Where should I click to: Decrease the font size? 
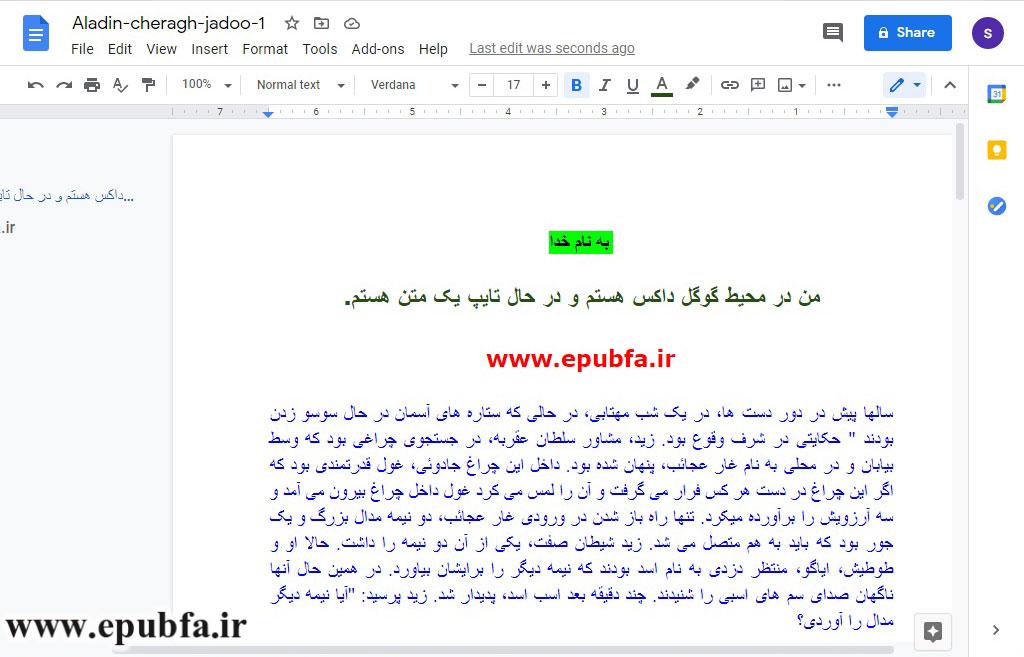point(482,85)
